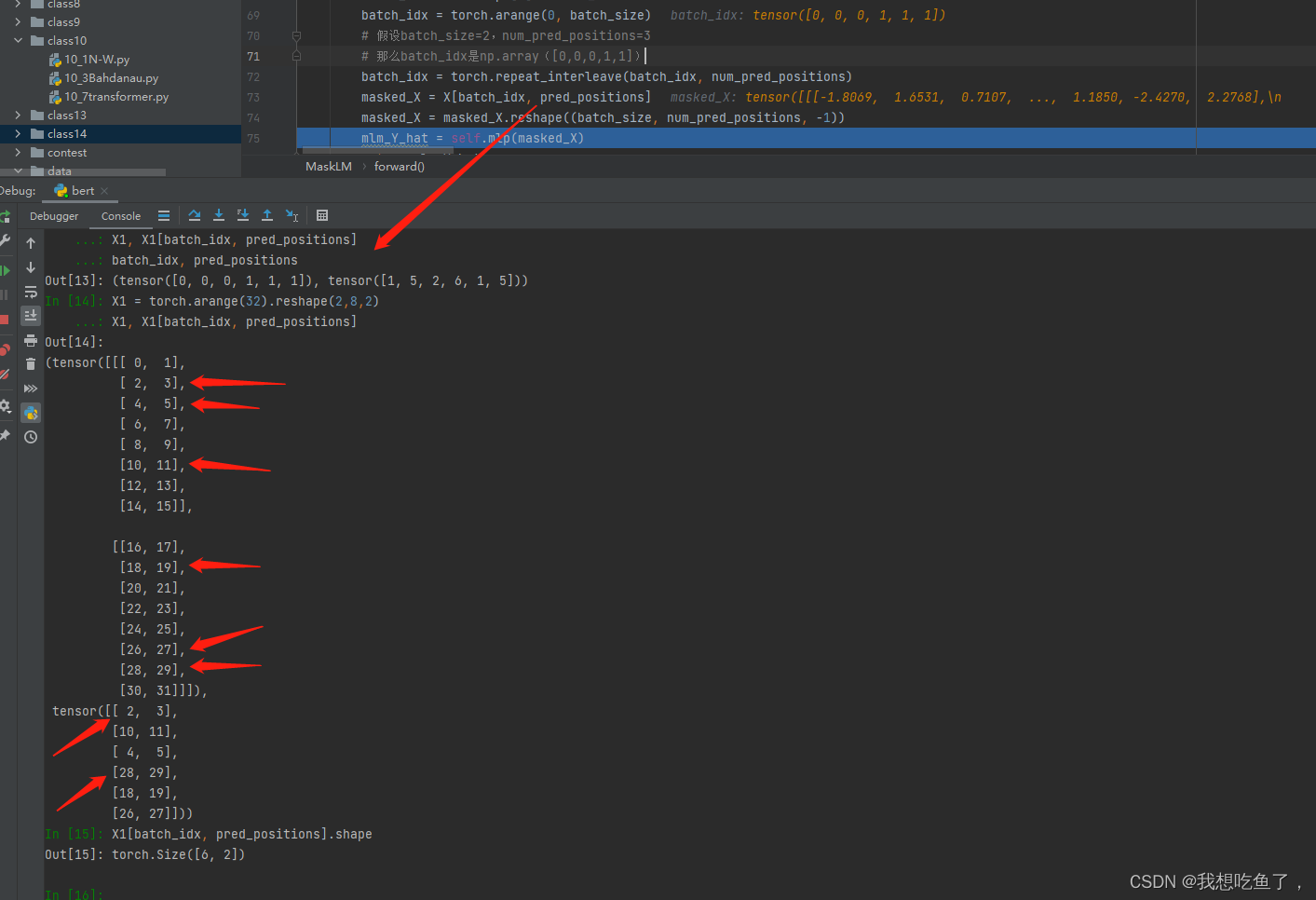The height and width of the screenshot is (900, 1316).
Task: Select the class13 folder row
Action: [120, 115]
